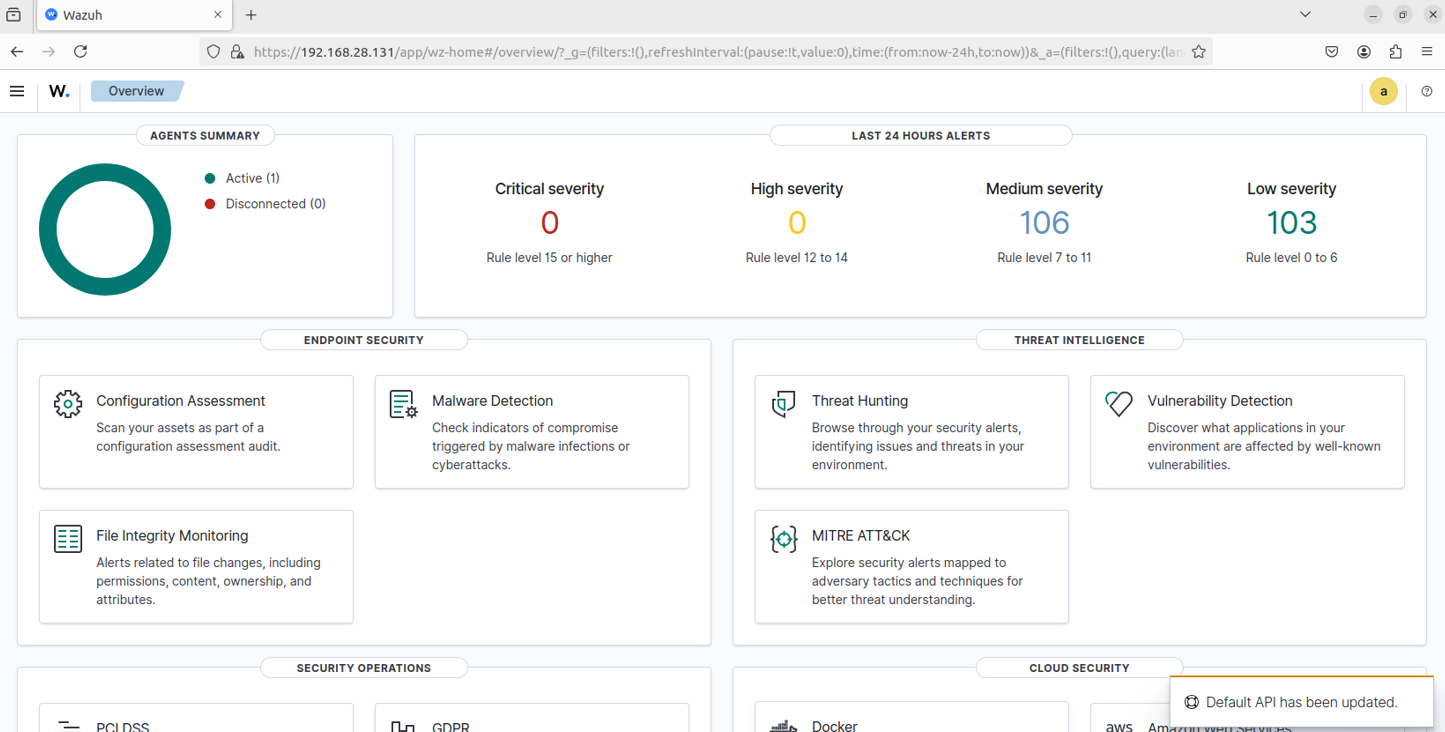Image resolution: width=1445 pixels, height=732 pixels.
Task: Click the Low severity count 103
Action: tap(1291, 222)
